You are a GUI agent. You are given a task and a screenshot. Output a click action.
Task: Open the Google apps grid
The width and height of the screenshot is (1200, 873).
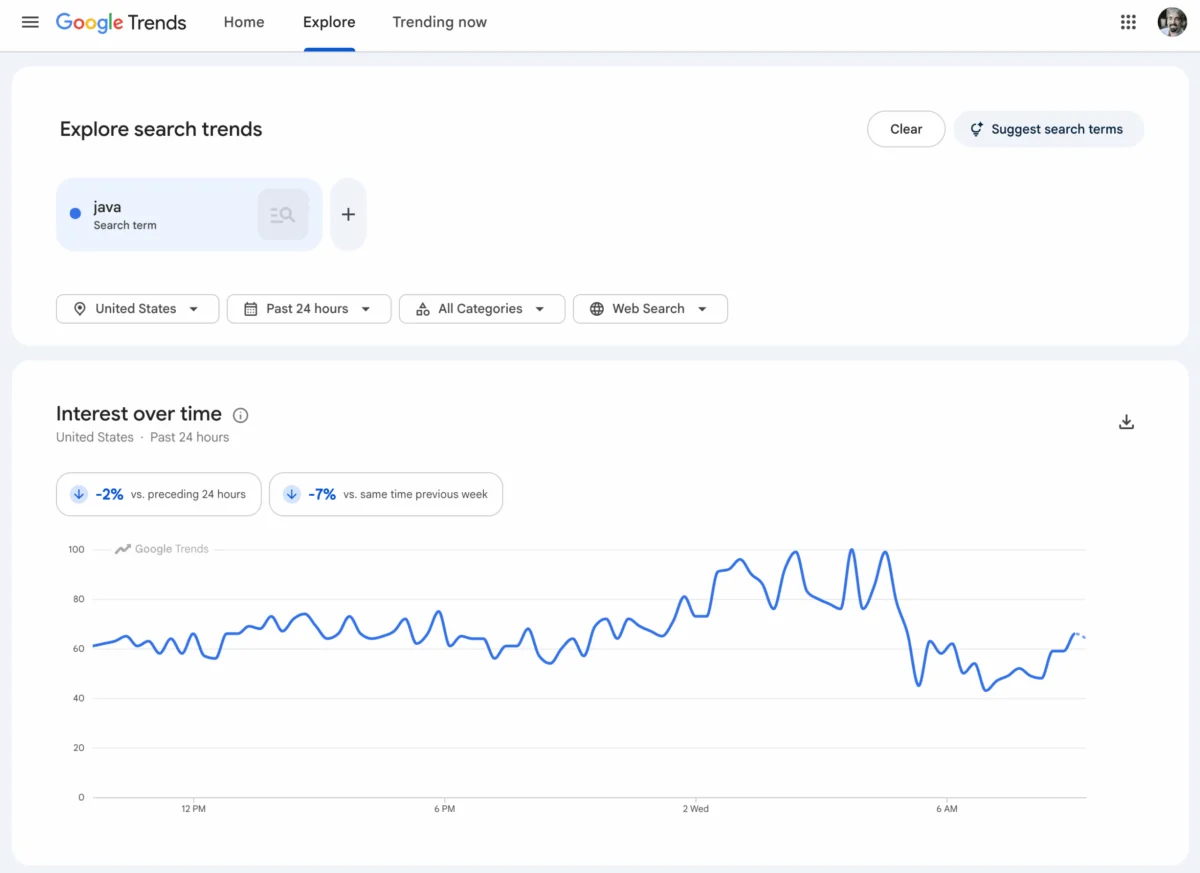click(x=1128, y=22)
